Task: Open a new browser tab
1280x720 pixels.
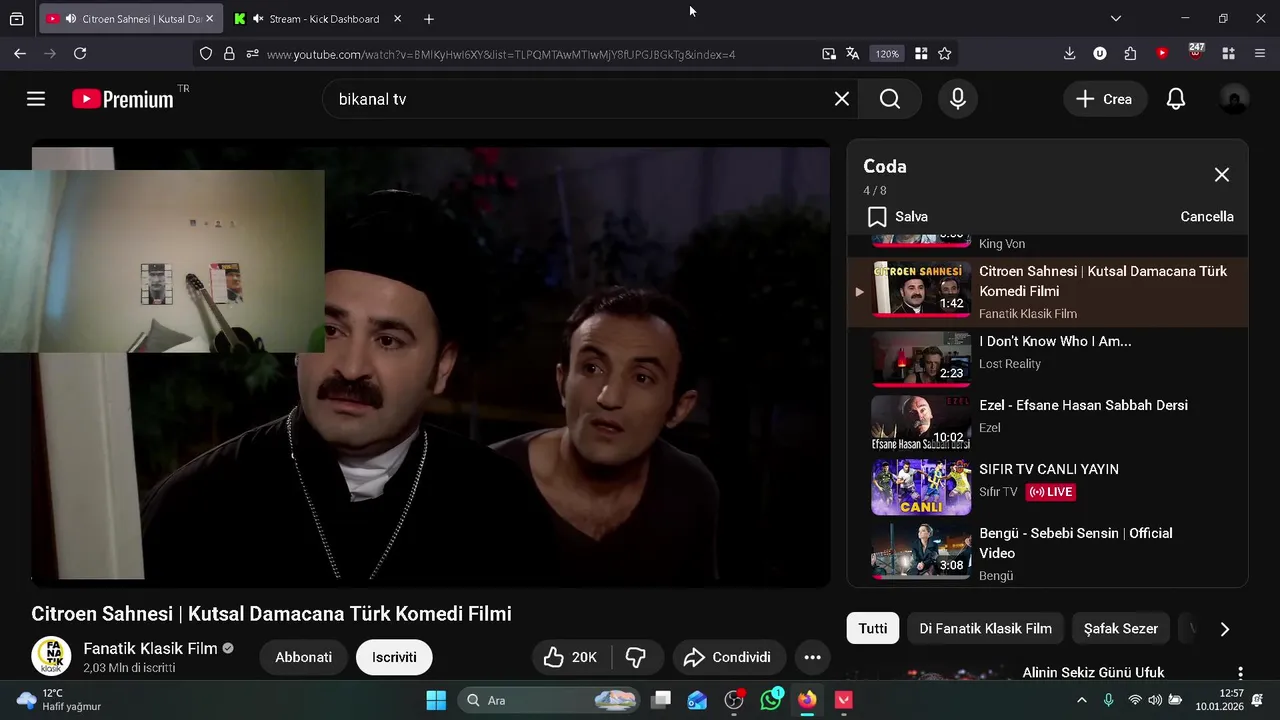Action: pos(429,18)
